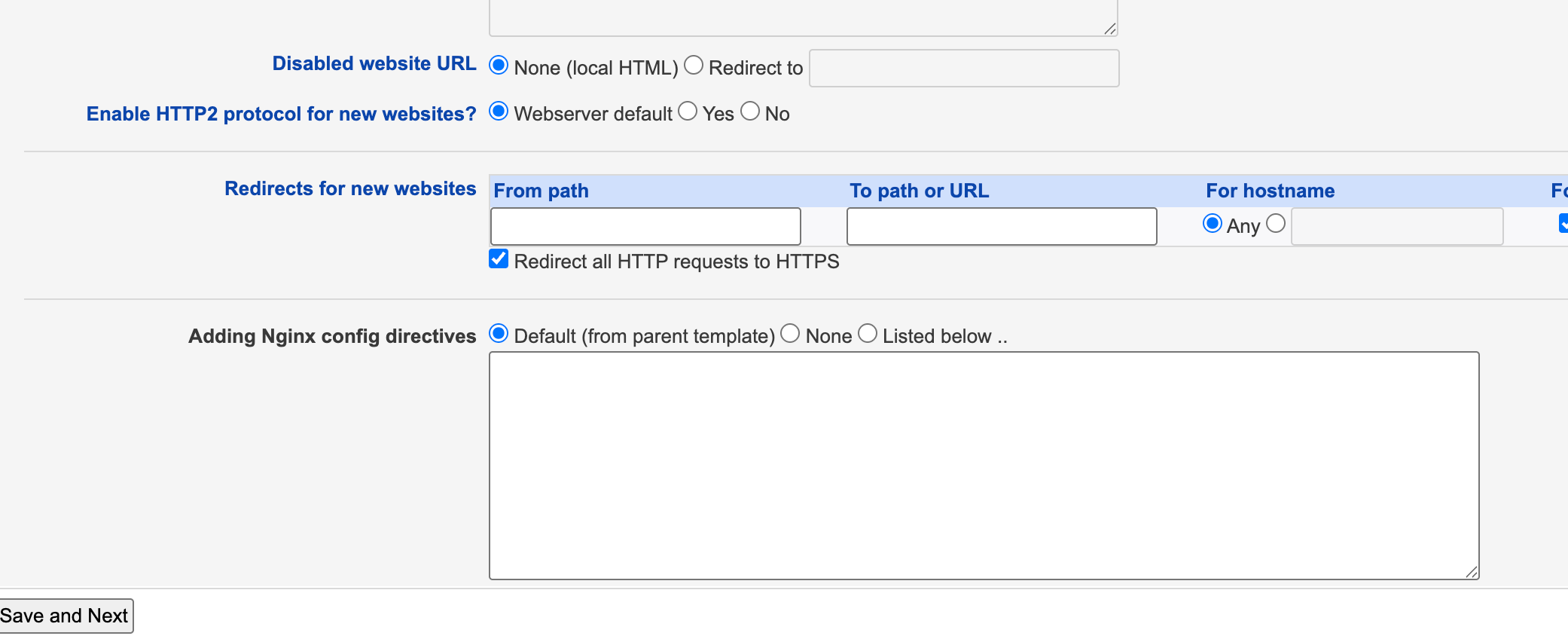Open the Disabled website URL help link
The height and width of the screenshot is (639, 1568).
[x=374, y=64]
